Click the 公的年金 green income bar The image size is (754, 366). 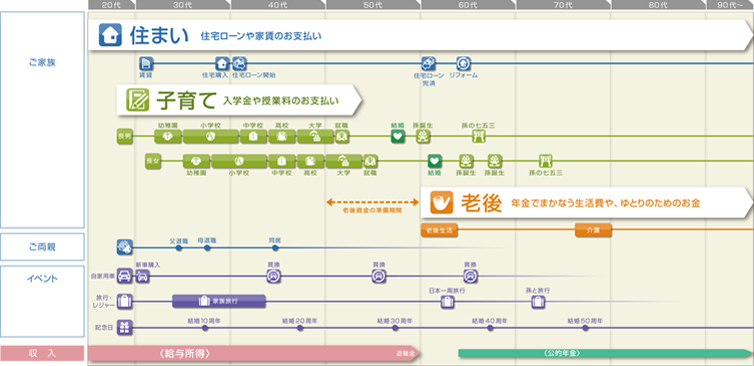[605, 353]
